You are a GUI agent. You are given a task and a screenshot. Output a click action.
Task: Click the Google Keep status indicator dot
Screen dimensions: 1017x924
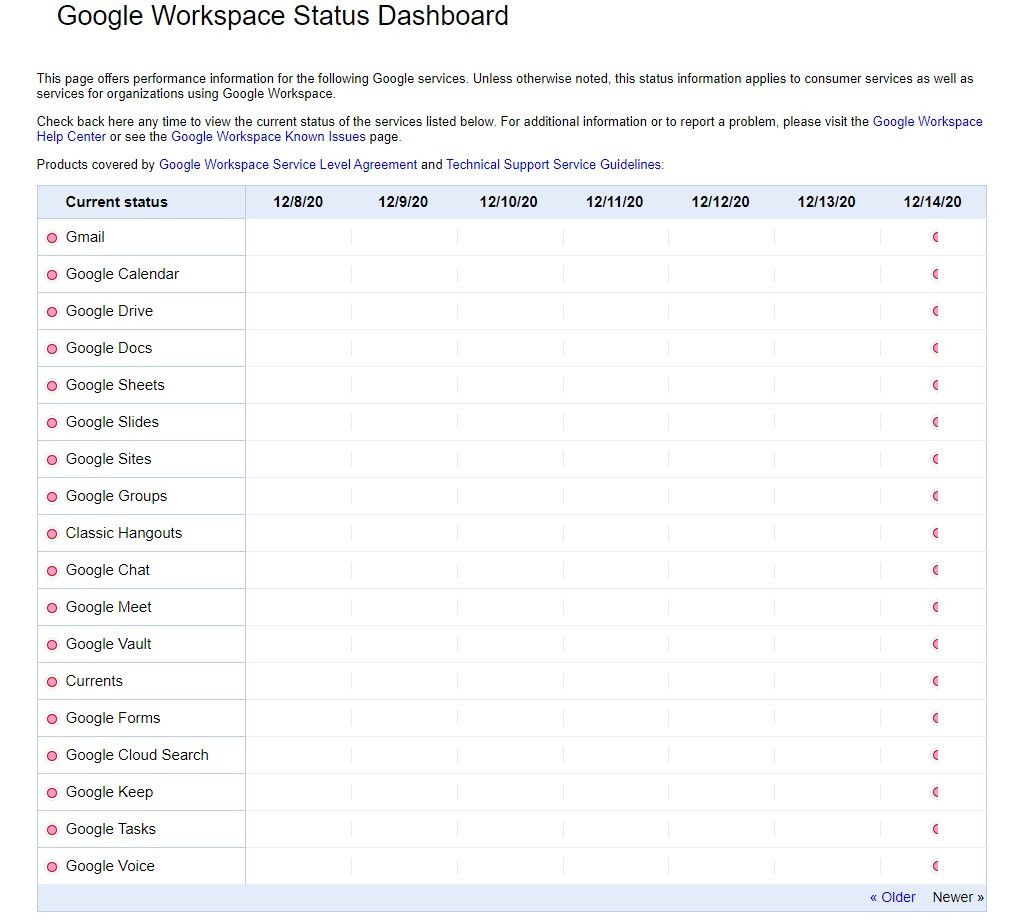pos(52,792)
